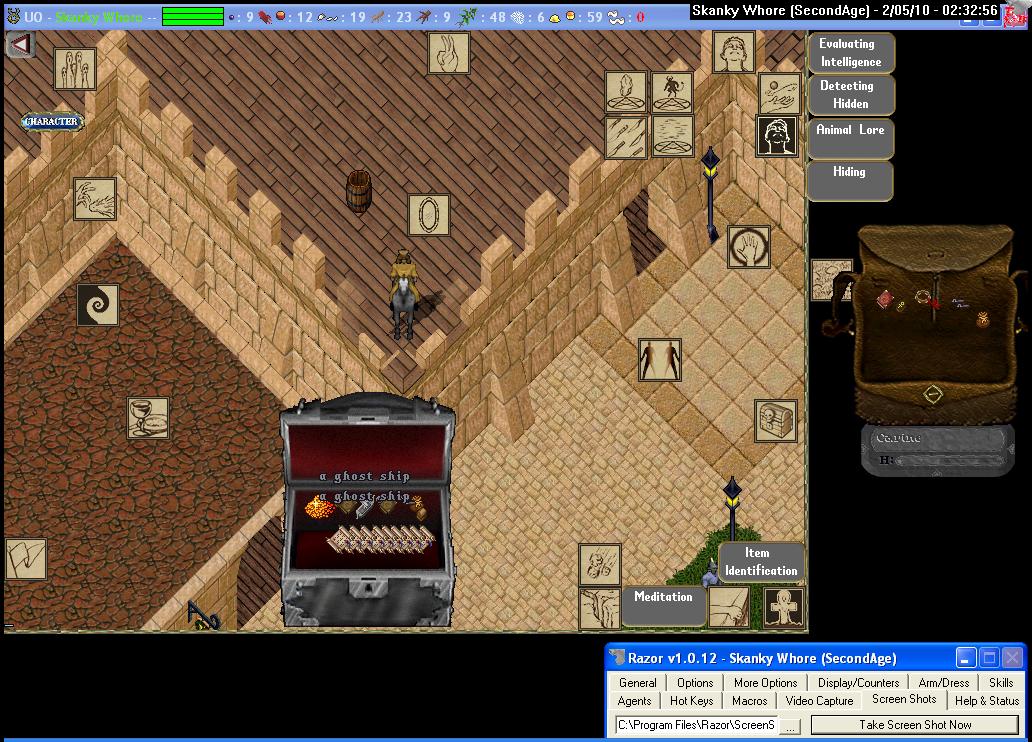Open the Hot Keys tab in Razor

tap(691, 701)
